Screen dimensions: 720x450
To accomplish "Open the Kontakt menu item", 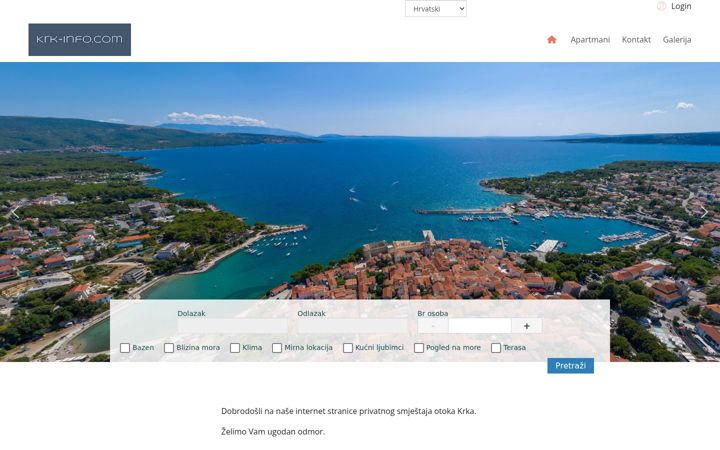I will pyautogui.click(x=636, y=39).
